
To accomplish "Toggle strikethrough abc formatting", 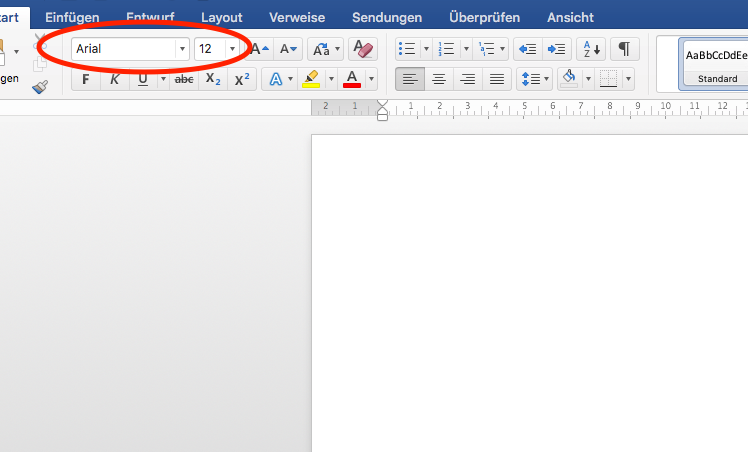I will coord(184,79).
